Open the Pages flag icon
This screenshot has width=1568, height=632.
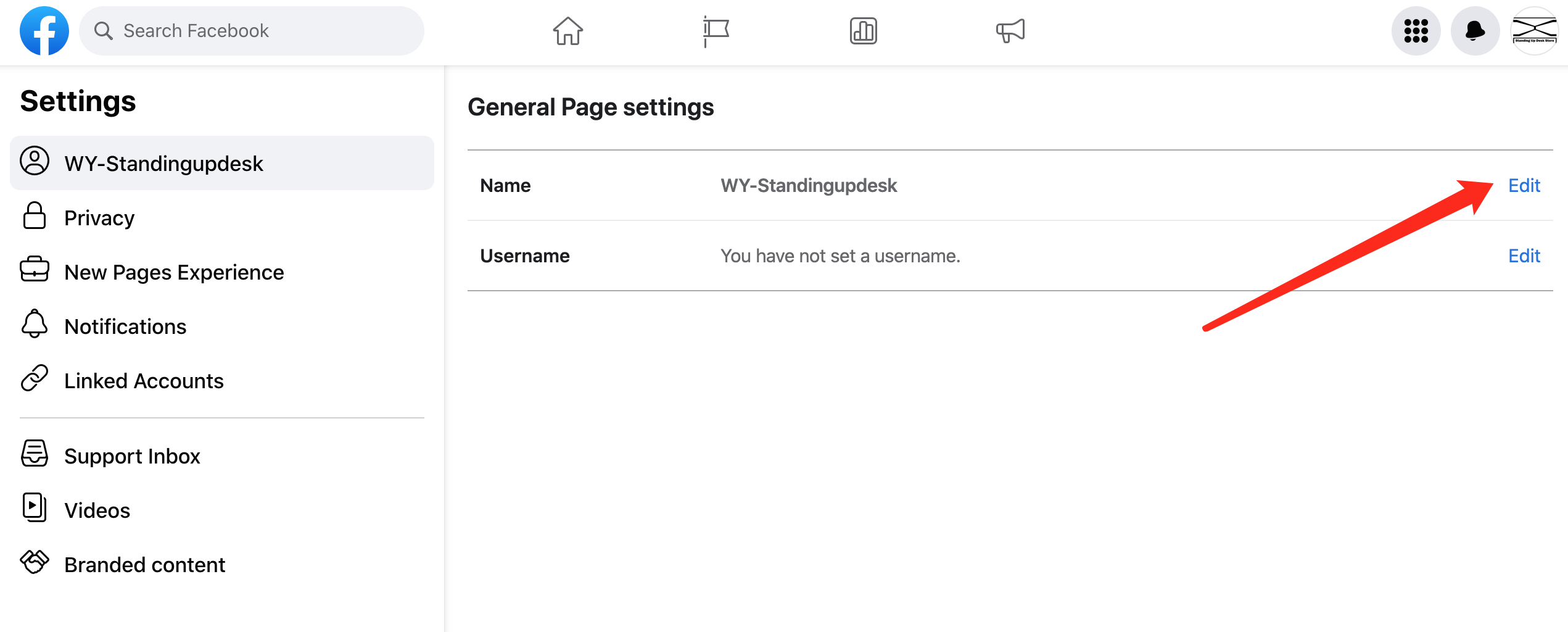716,31
